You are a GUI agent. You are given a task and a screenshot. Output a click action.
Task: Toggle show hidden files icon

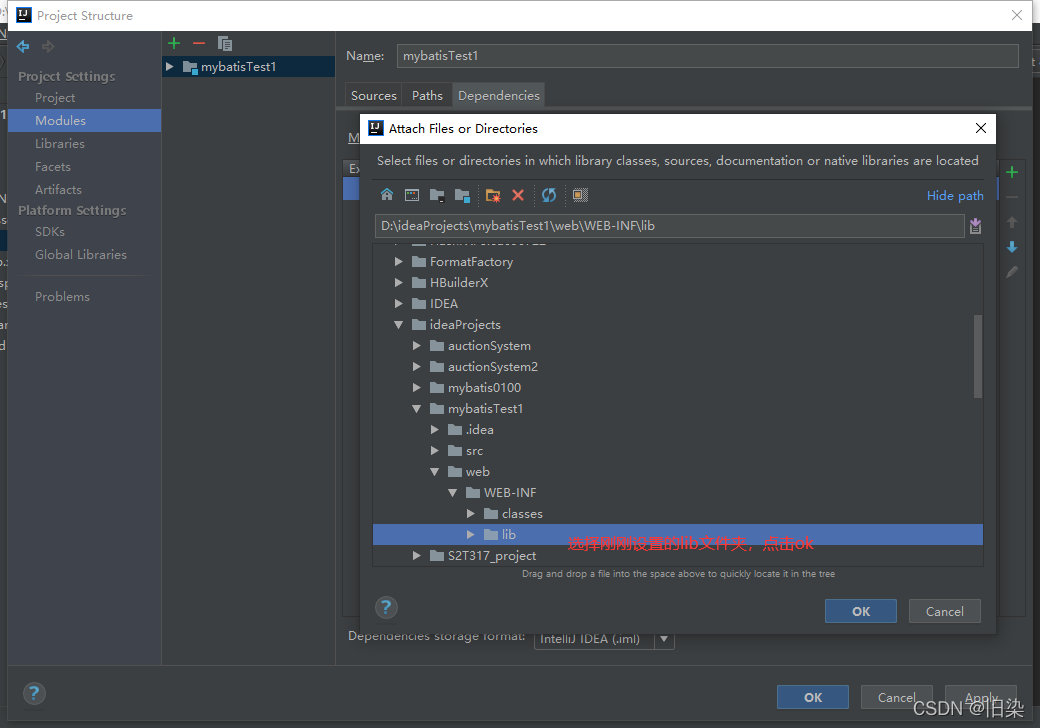pos(580,195)
